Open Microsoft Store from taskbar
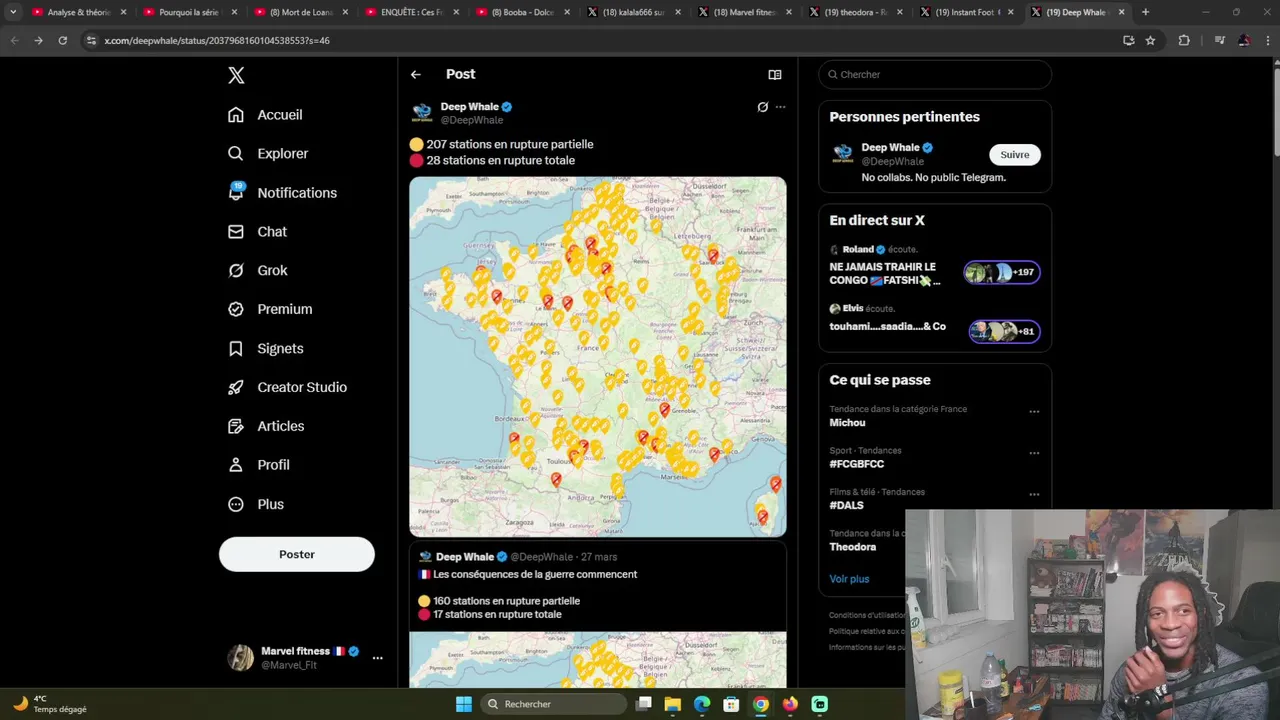Screen dimensions: 1280x720 [731, 704]
